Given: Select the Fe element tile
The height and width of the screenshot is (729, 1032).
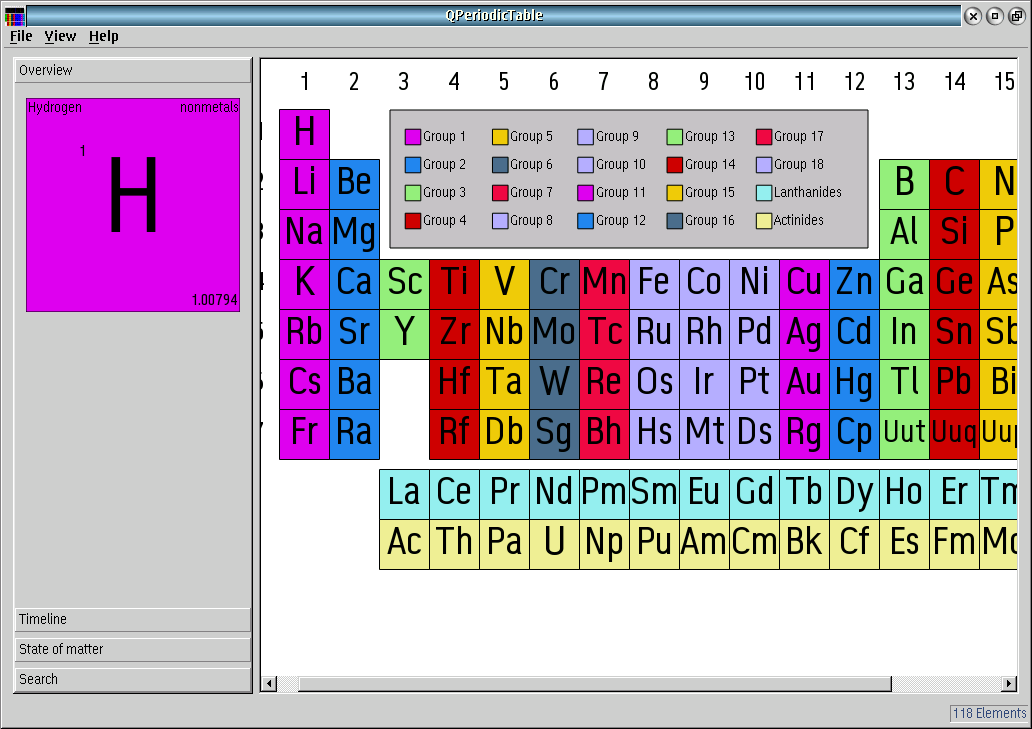Looking at the screenshot, I should tap(654, 282).
